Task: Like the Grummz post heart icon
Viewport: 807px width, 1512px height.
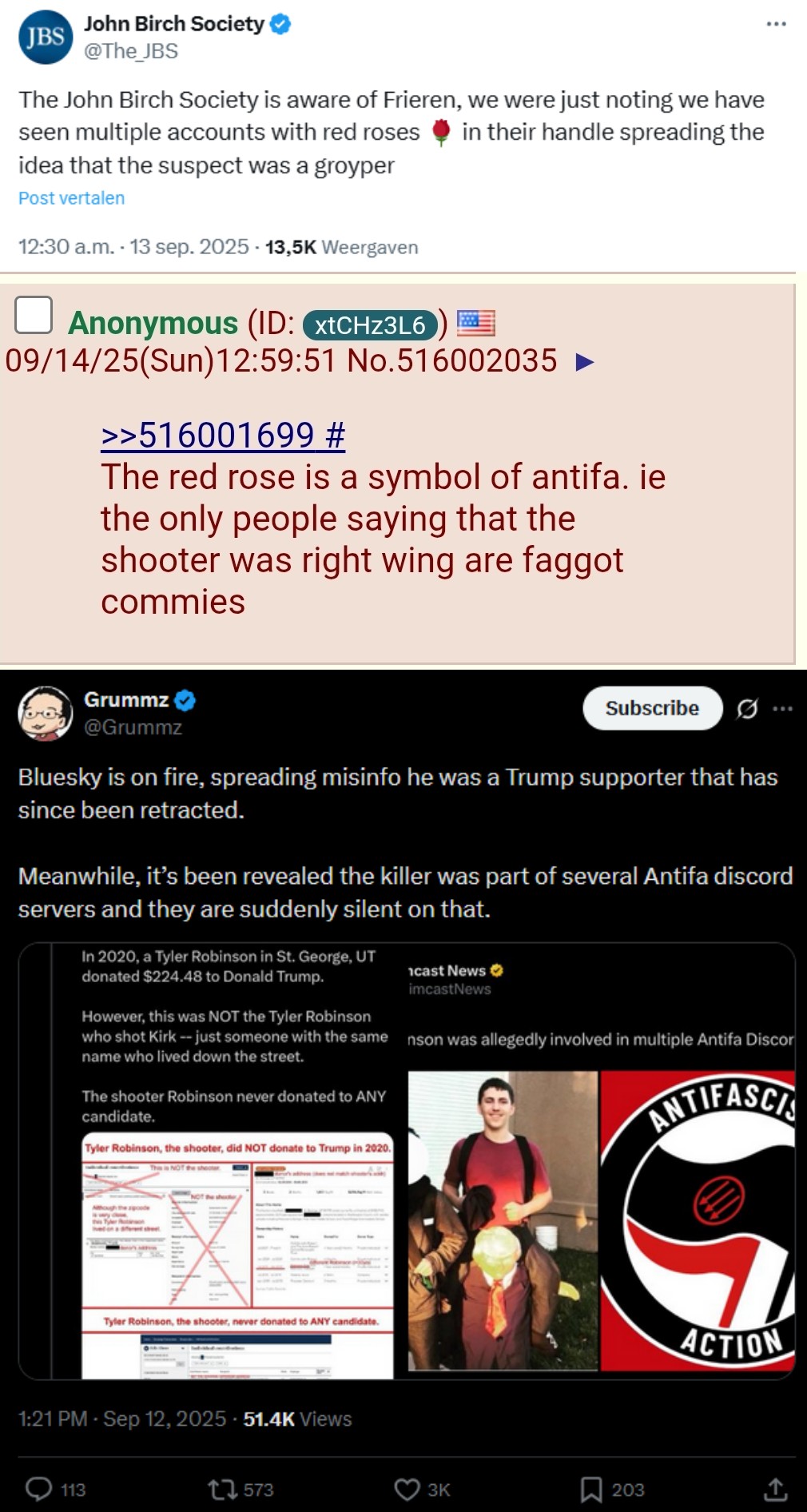Action: [x=407, y=1489]
